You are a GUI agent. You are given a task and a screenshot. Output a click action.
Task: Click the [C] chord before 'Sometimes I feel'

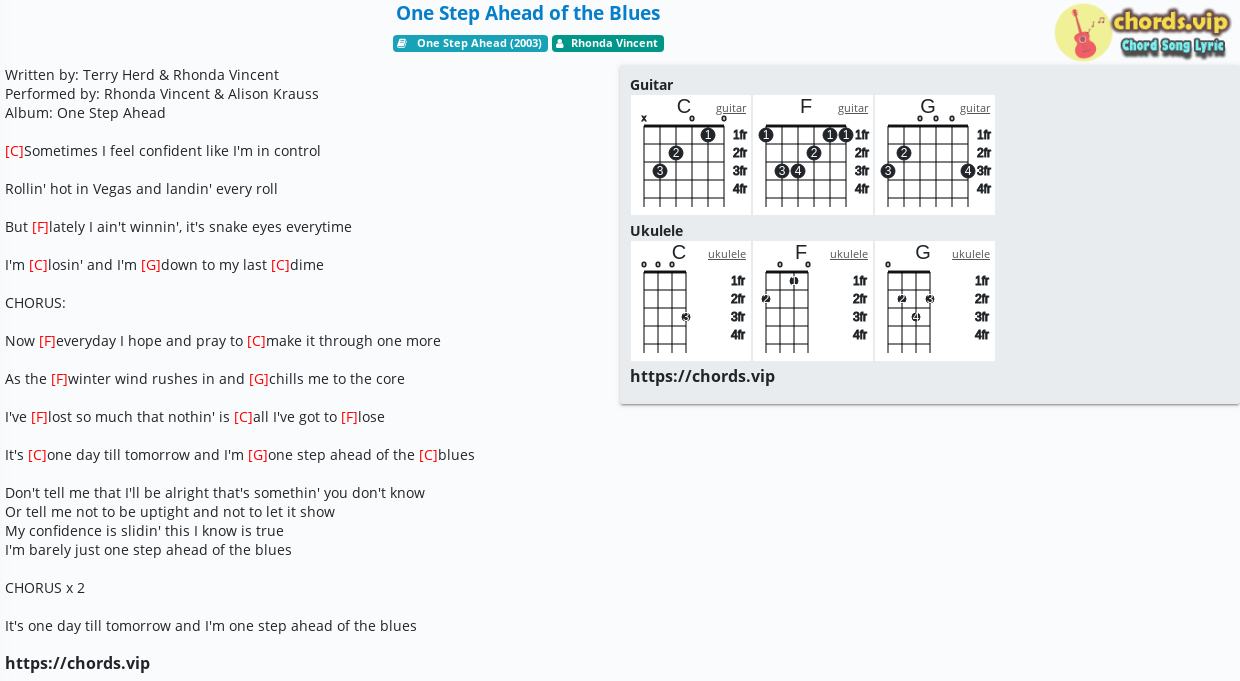pyautogui.click(x=14, y=151)
